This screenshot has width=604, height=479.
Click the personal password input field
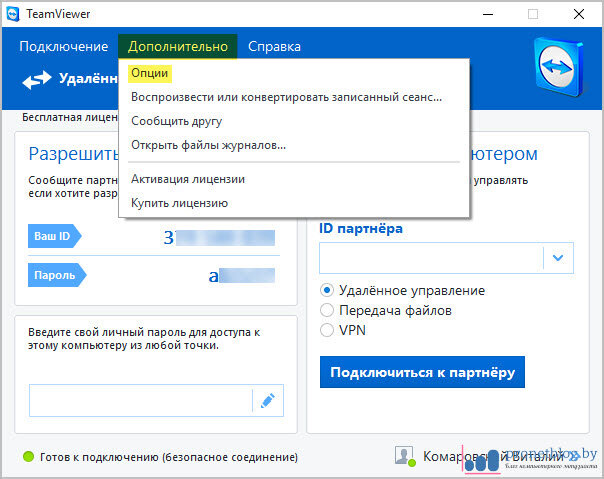(x=141, y=400)
